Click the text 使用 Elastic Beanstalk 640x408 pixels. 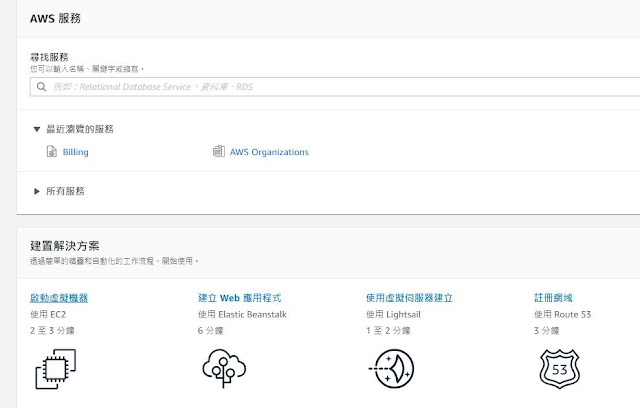242,315
